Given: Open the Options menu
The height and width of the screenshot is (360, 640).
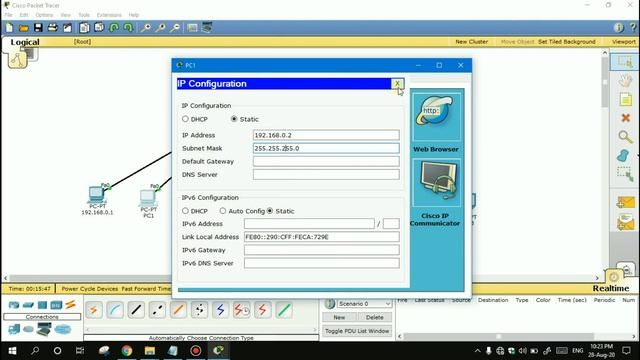Looking at the screenshot, I should pyautogui.click(x=44, y=15).
